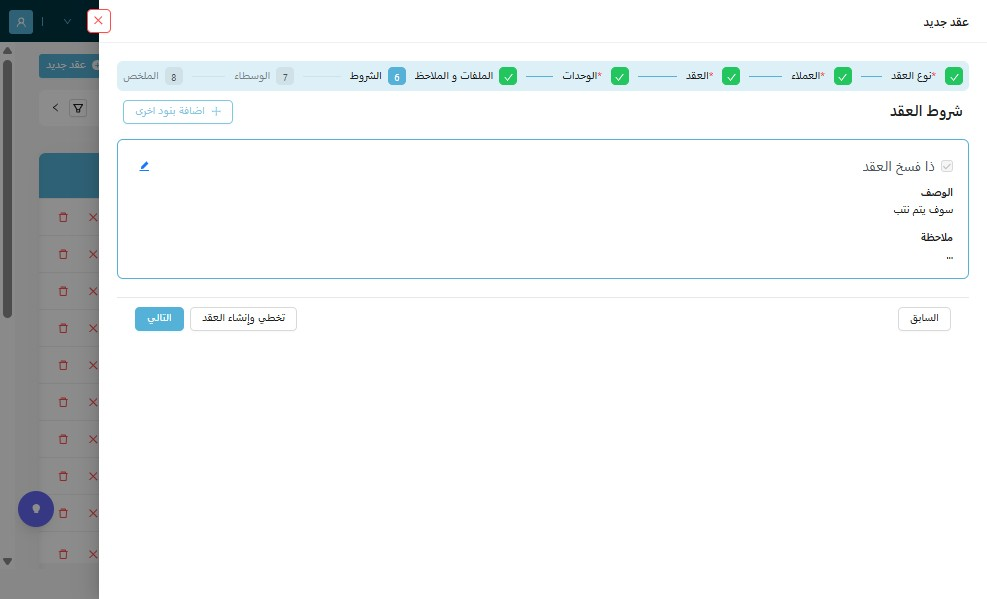Click the scroll-down arrow of the background scrollbar
The width and height of the screenshot is (987, 599).
click(8, 561)
